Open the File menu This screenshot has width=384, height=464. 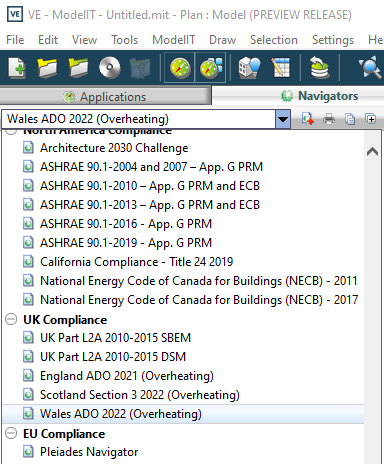pos(15,40)
